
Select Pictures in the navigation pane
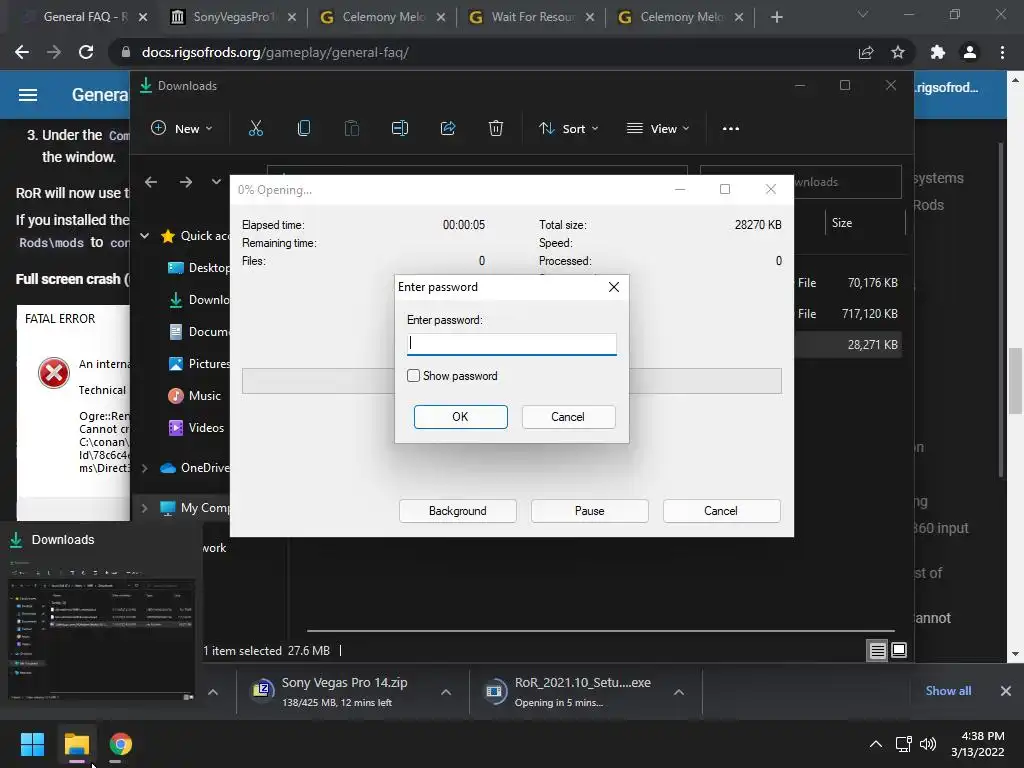click(199, 364)
